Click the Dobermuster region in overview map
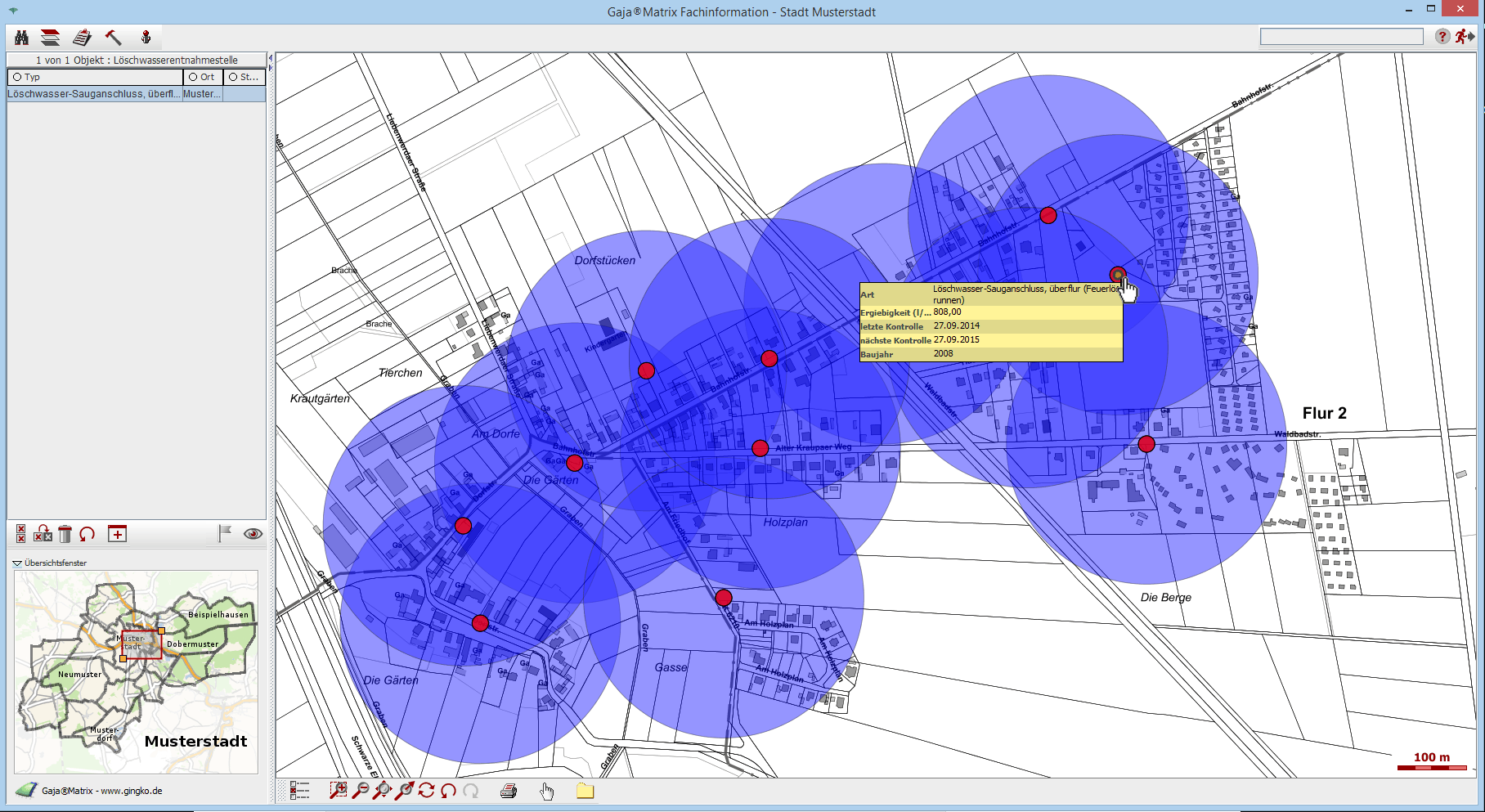1485x812 pixels. click(193, 644)
